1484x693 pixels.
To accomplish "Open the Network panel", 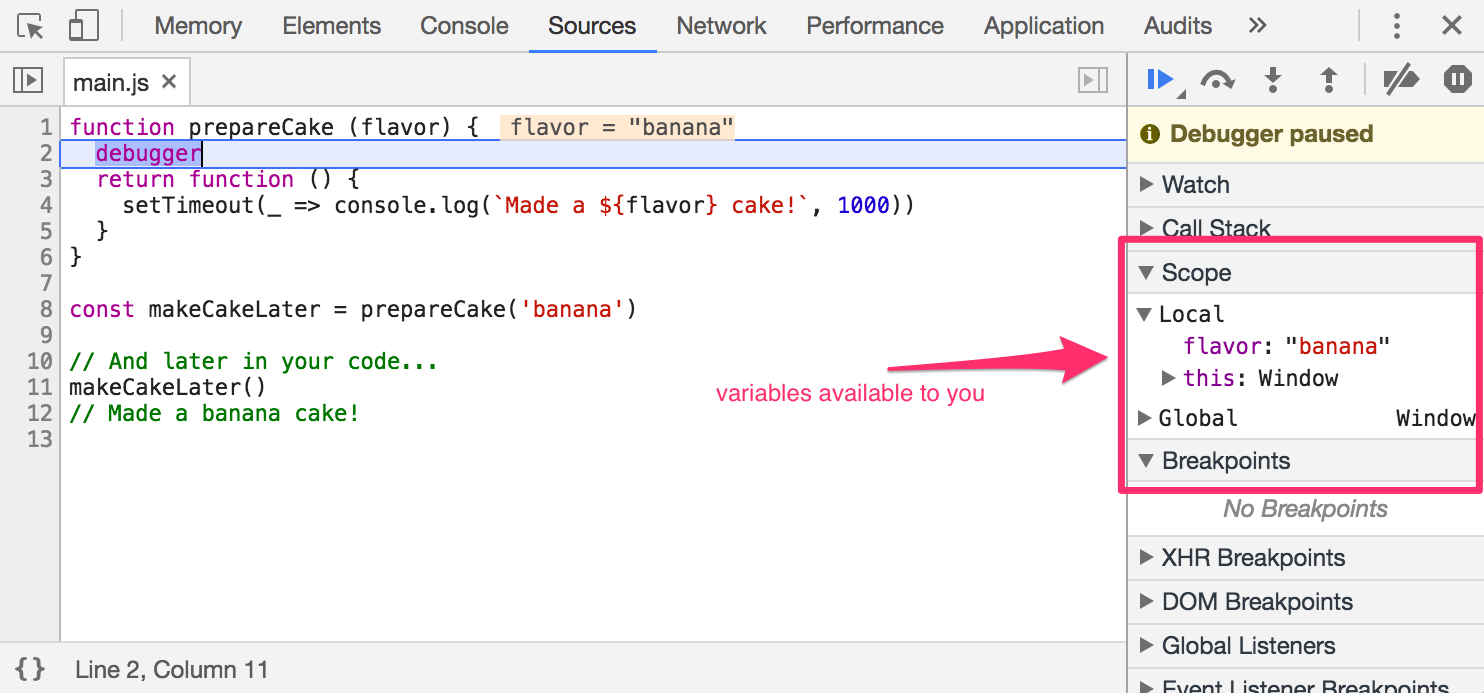I will [x=721, y=25].
